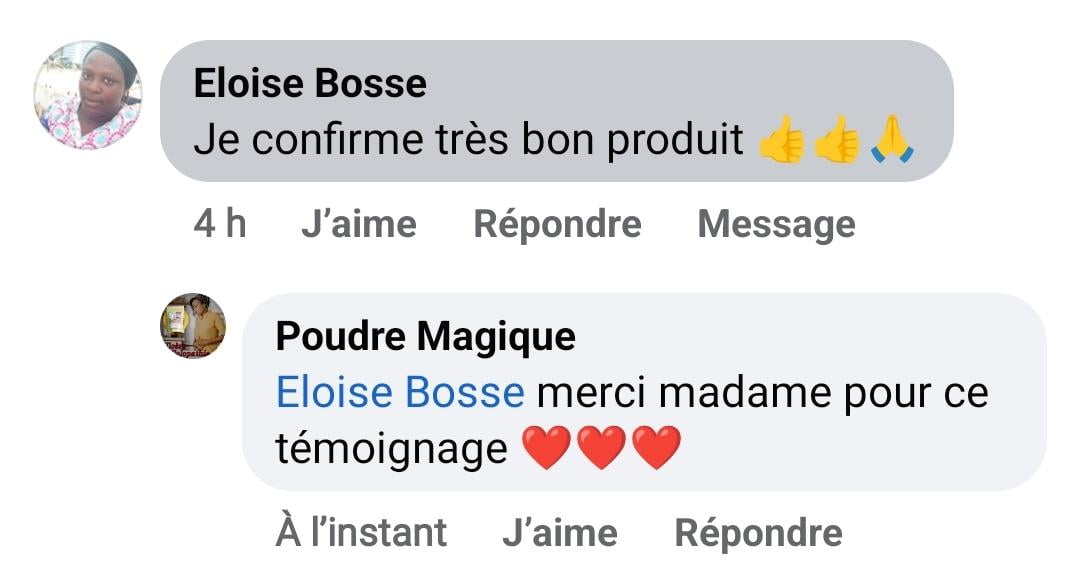
Task: Click J'aime under Poudre Magique's reply
Action: 559,533
